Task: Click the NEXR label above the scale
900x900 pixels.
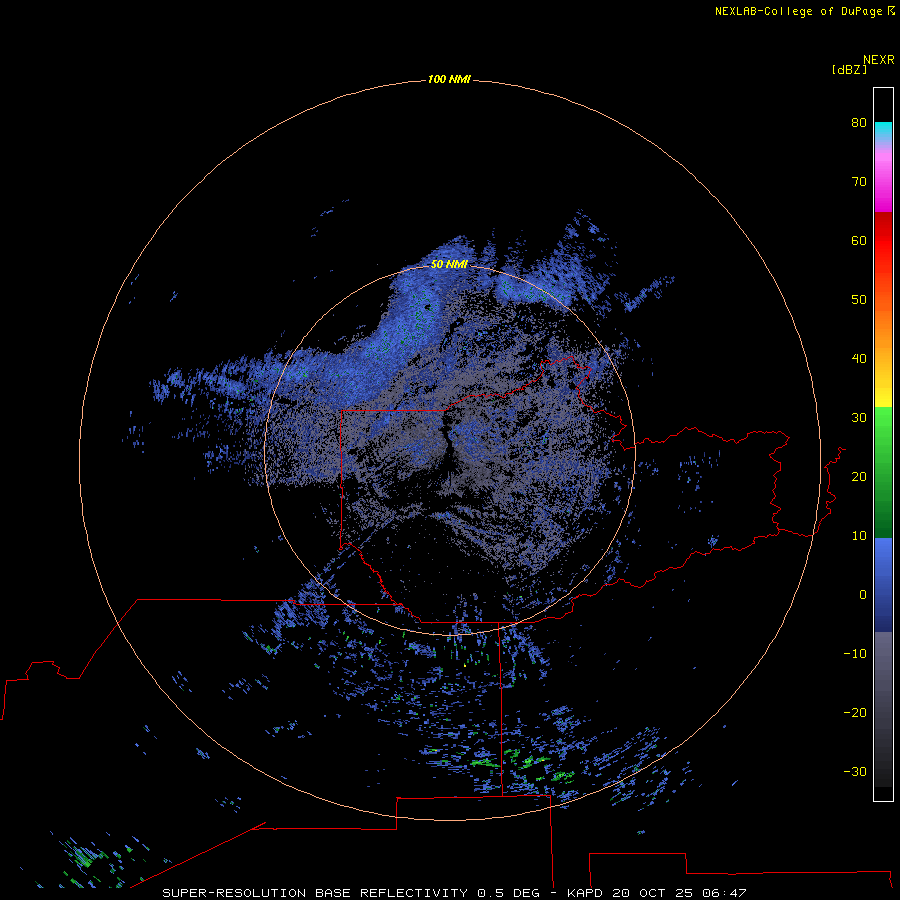Action: 879,60
